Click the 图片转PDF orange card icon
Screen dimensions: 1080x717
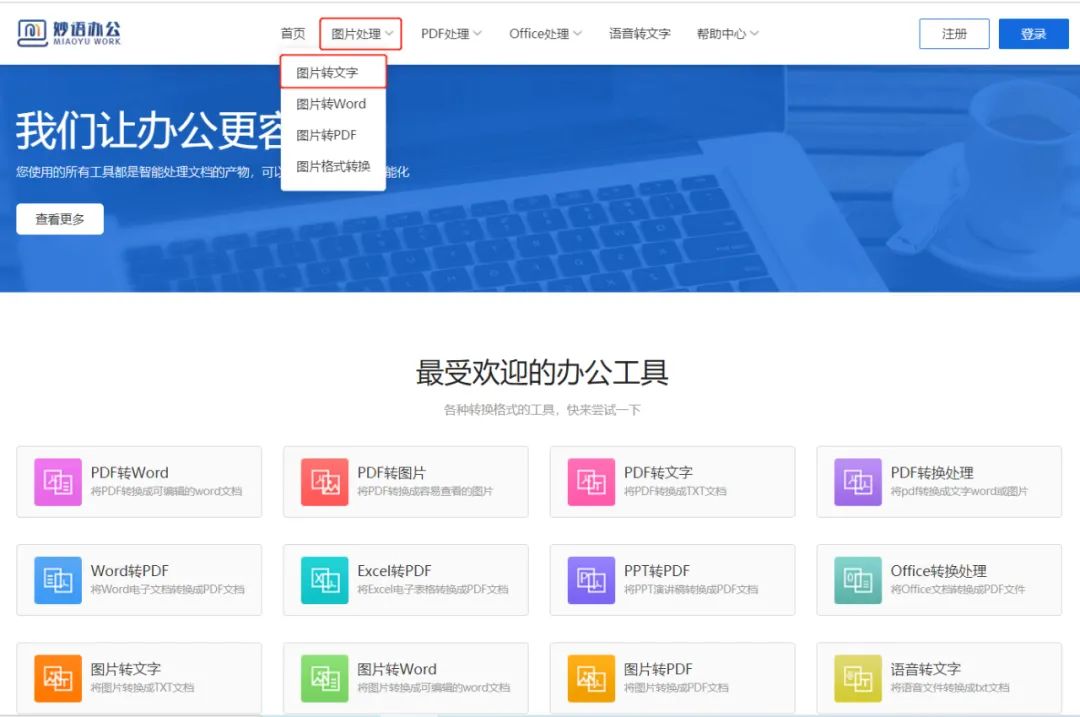tap(591, 677)
